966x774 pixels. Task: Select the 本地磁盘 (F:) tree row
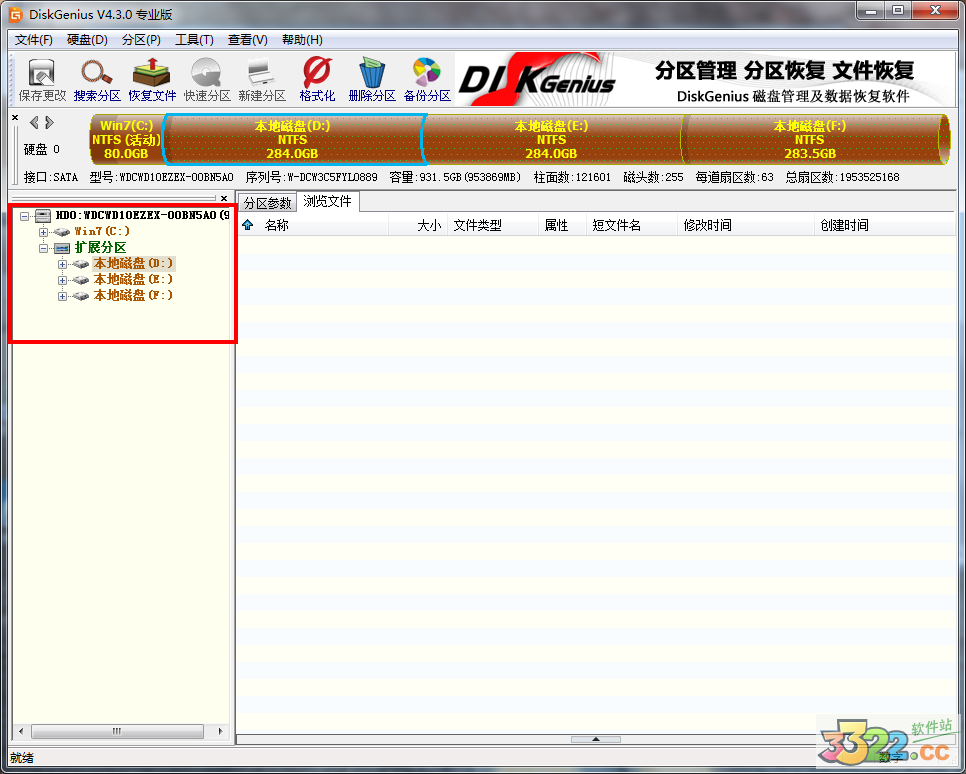tap(133, 296)
